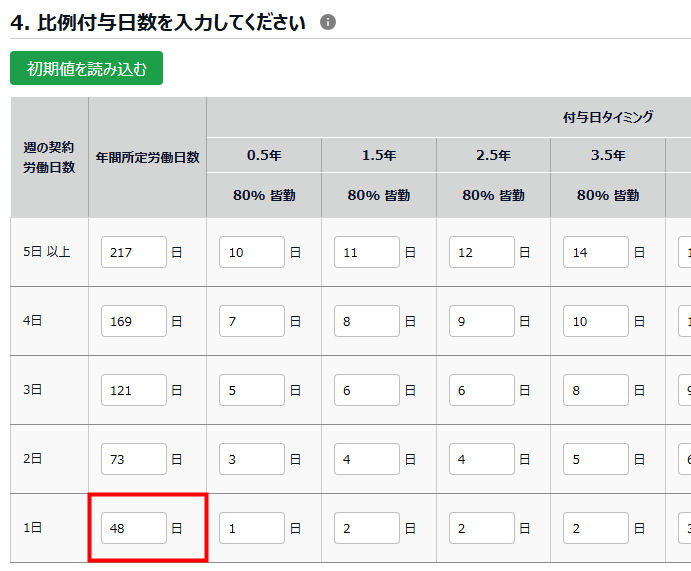Select 0.5年 grant days field in 2日 row
Screen dimensions: 691x571
point(252,459)
